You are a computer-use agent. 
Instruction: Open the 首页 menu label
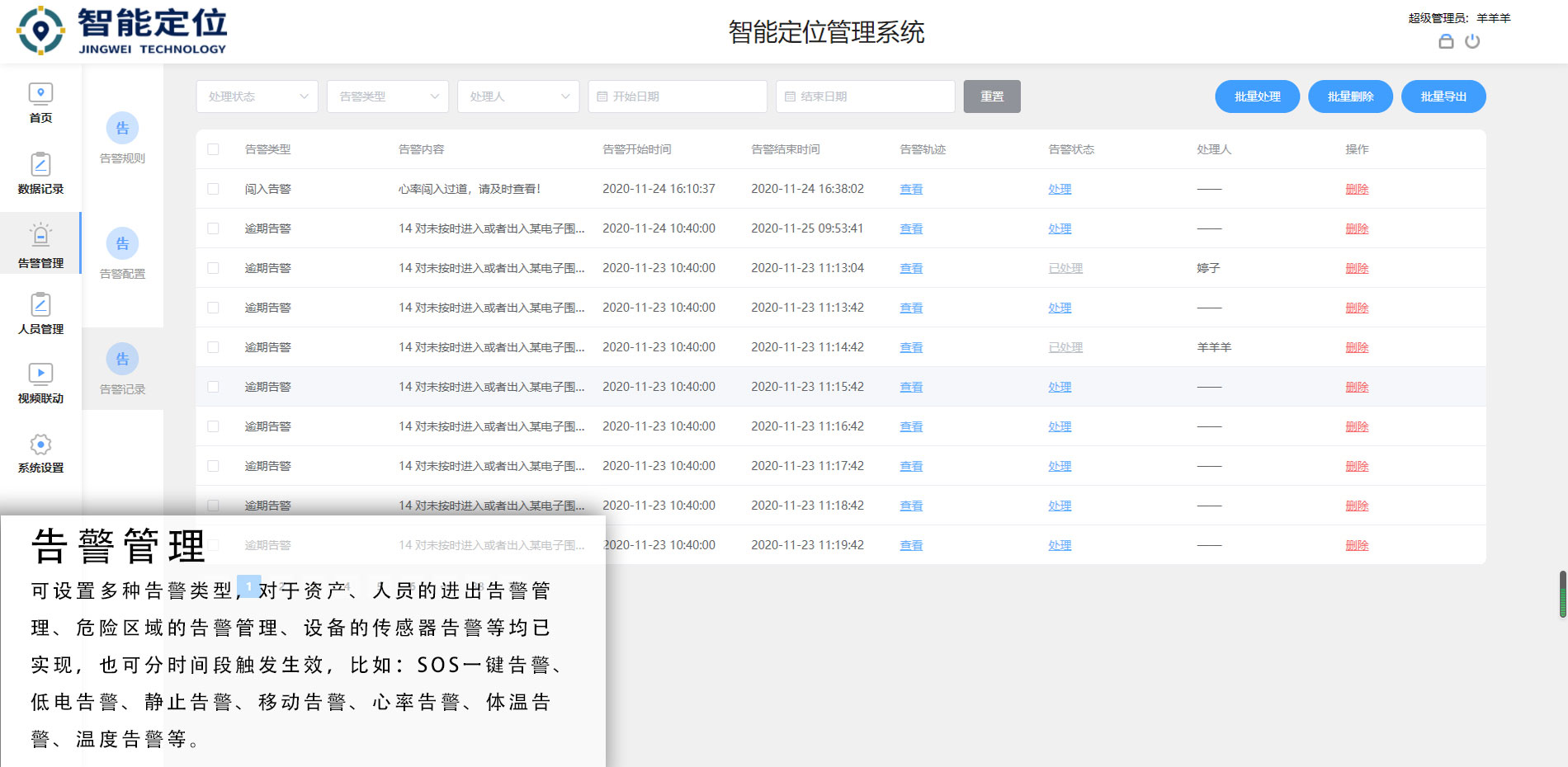[x=40, y=118]
